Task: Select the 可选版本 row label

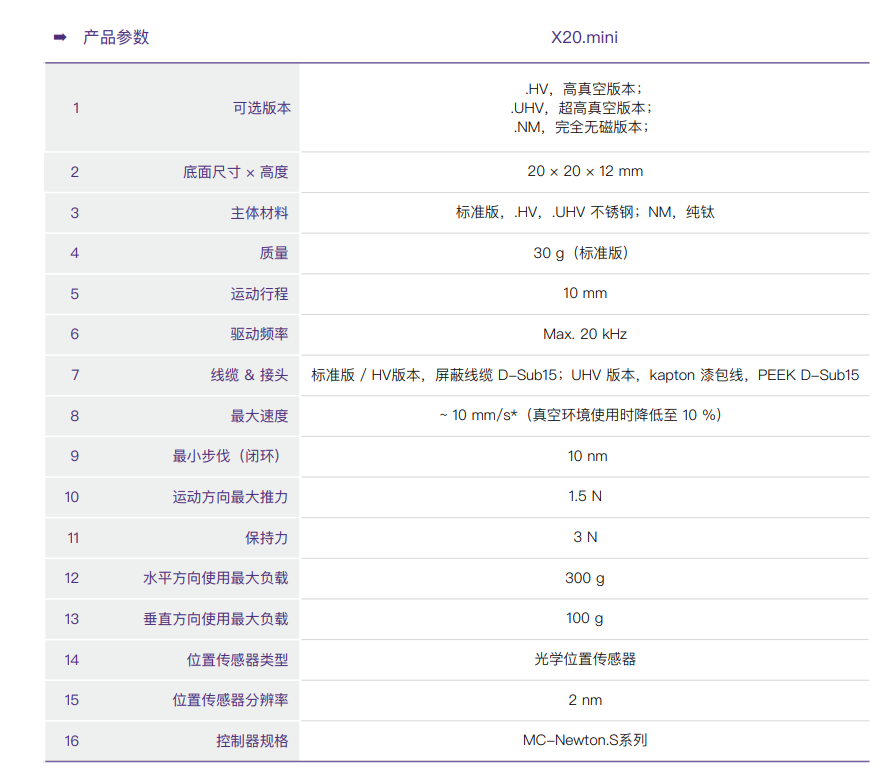Action: click(261, 108)
